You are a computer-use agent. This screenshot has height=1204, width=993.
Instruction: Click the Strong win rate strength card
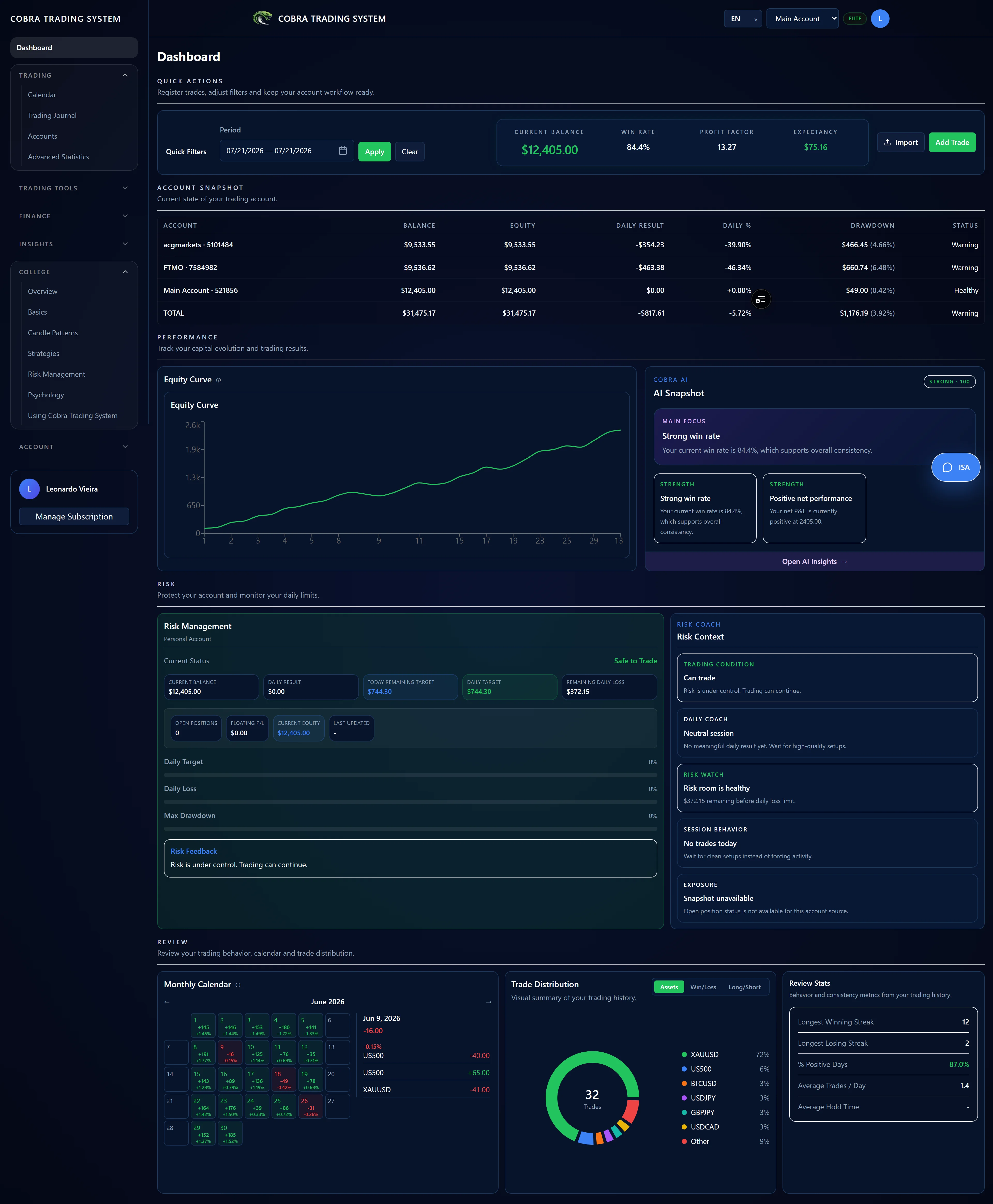tap(705, 508)
